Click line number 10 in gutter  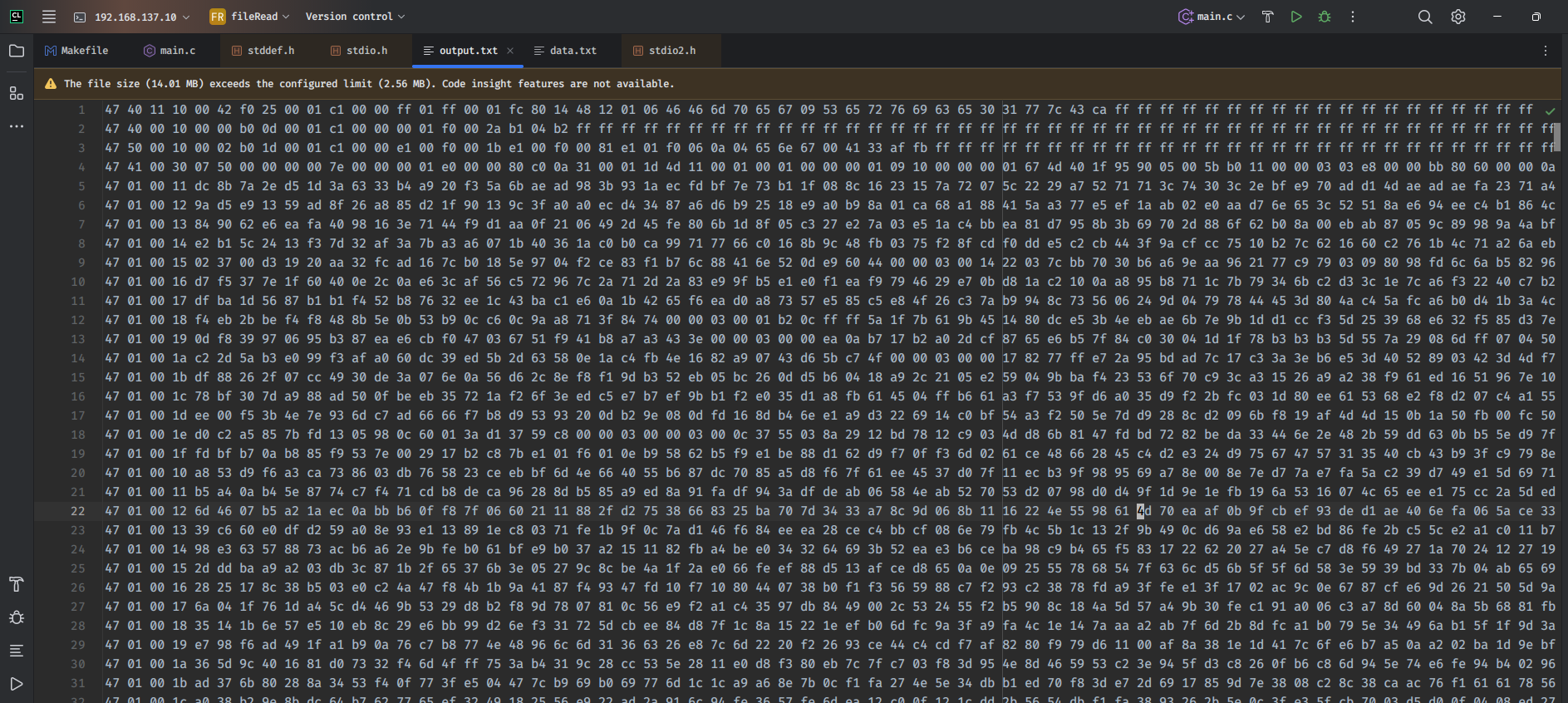click(x=78, y=282)
